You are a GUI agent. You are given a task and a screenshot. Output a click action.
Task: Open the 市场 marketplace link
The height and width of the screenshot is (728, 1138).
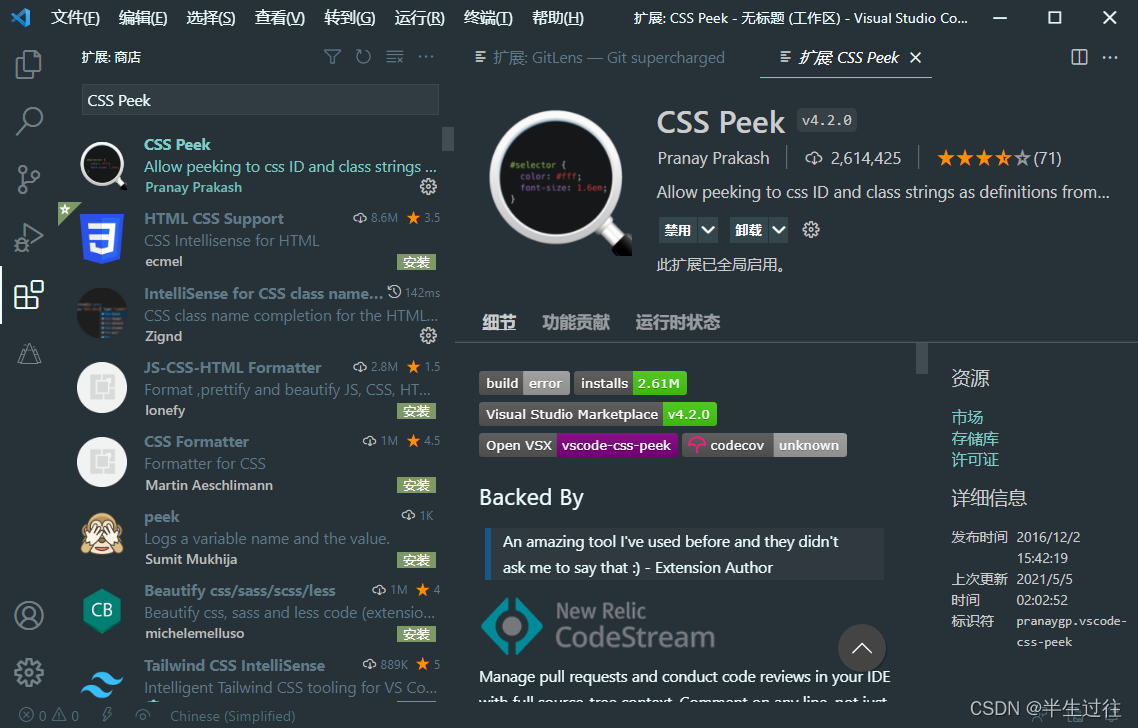coord(967,417)
